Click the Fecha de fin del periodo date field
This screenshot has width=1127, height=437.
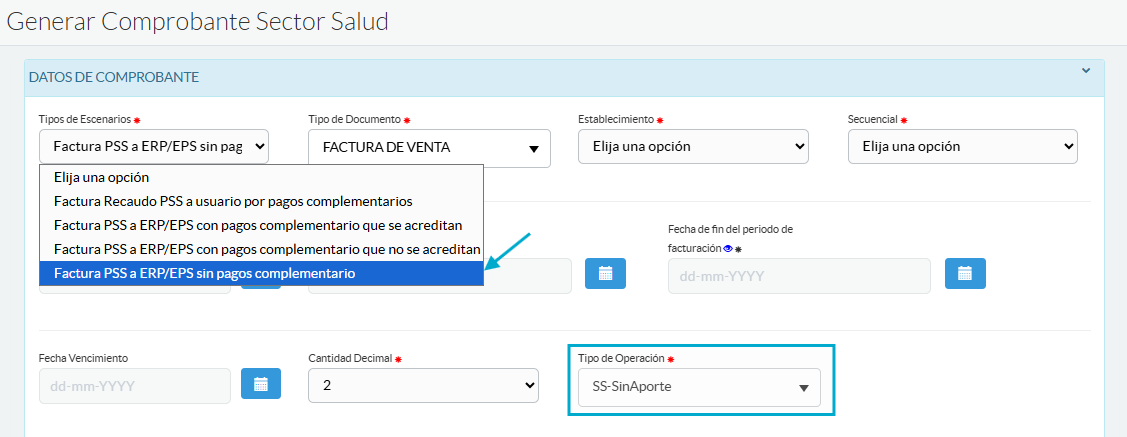(799, 275)
